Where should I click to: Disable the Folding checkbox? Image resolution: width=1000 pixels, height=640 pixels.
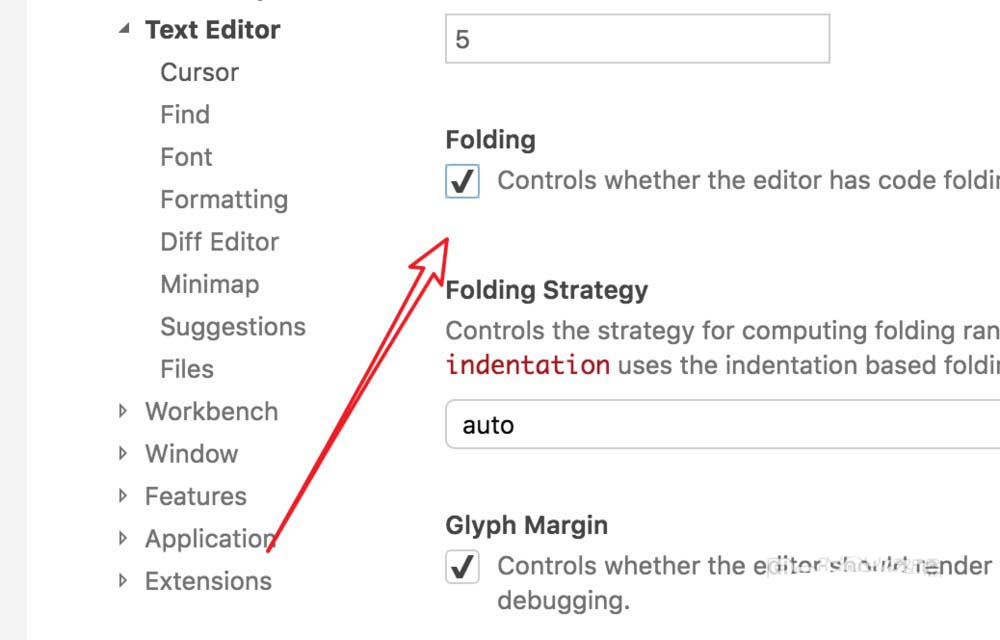[x=462, y=181]
